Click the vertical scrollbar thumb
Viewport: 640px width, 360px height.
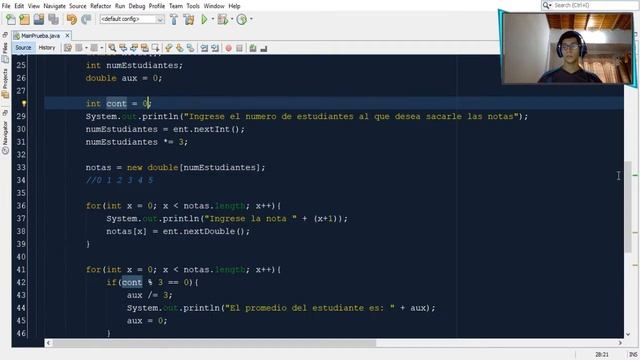pyautogui.click(x=628, y=206)
